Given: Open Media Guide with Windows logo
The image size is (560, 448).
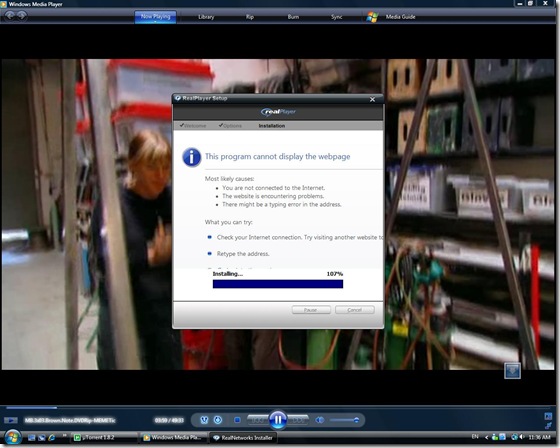Looking at the screenshot, I should (391, 17).
